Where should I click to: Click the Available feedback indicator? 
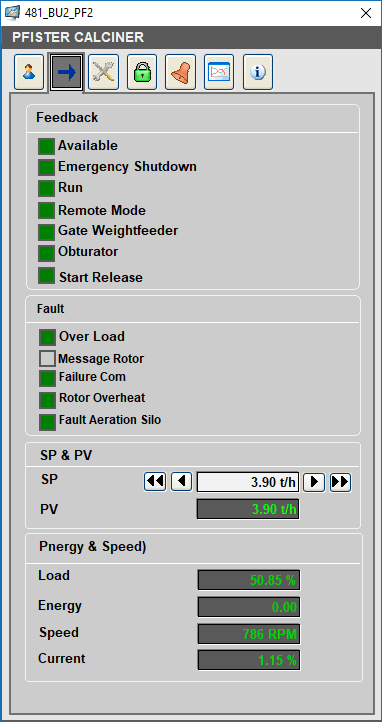[46, 146]
